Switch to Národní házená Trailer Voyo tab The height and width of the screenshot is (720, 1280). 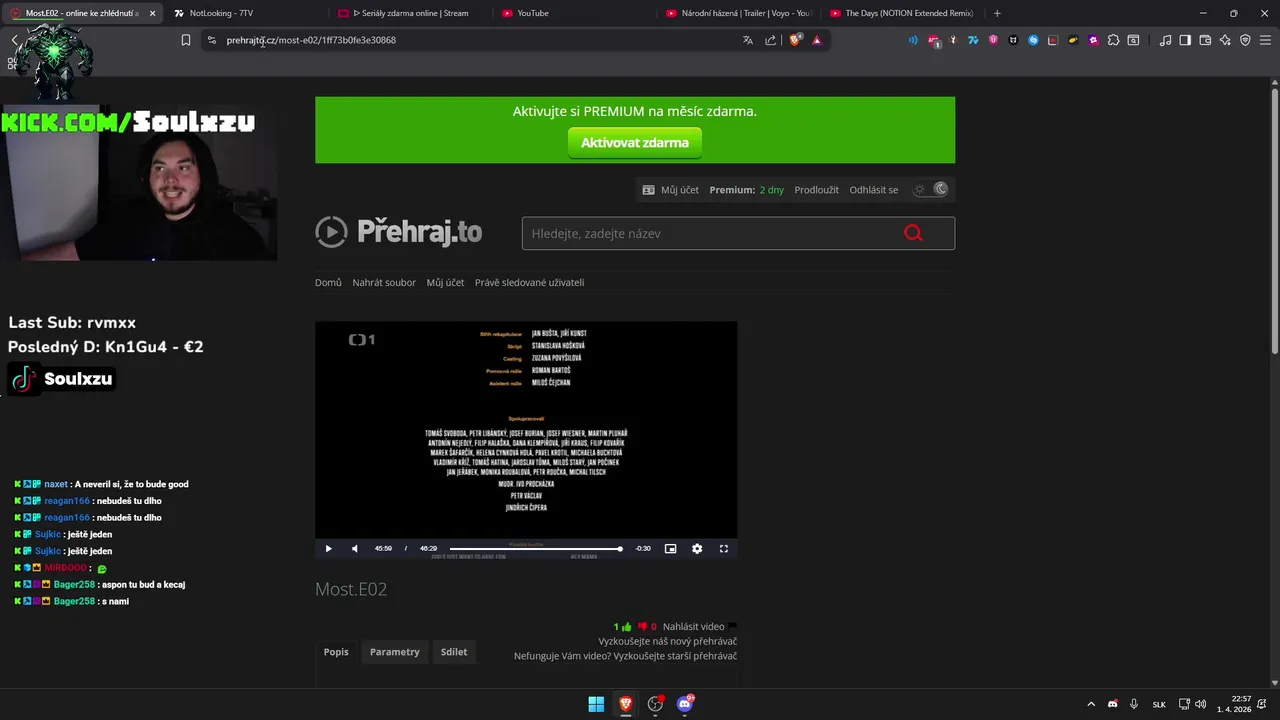coord(740,13)
